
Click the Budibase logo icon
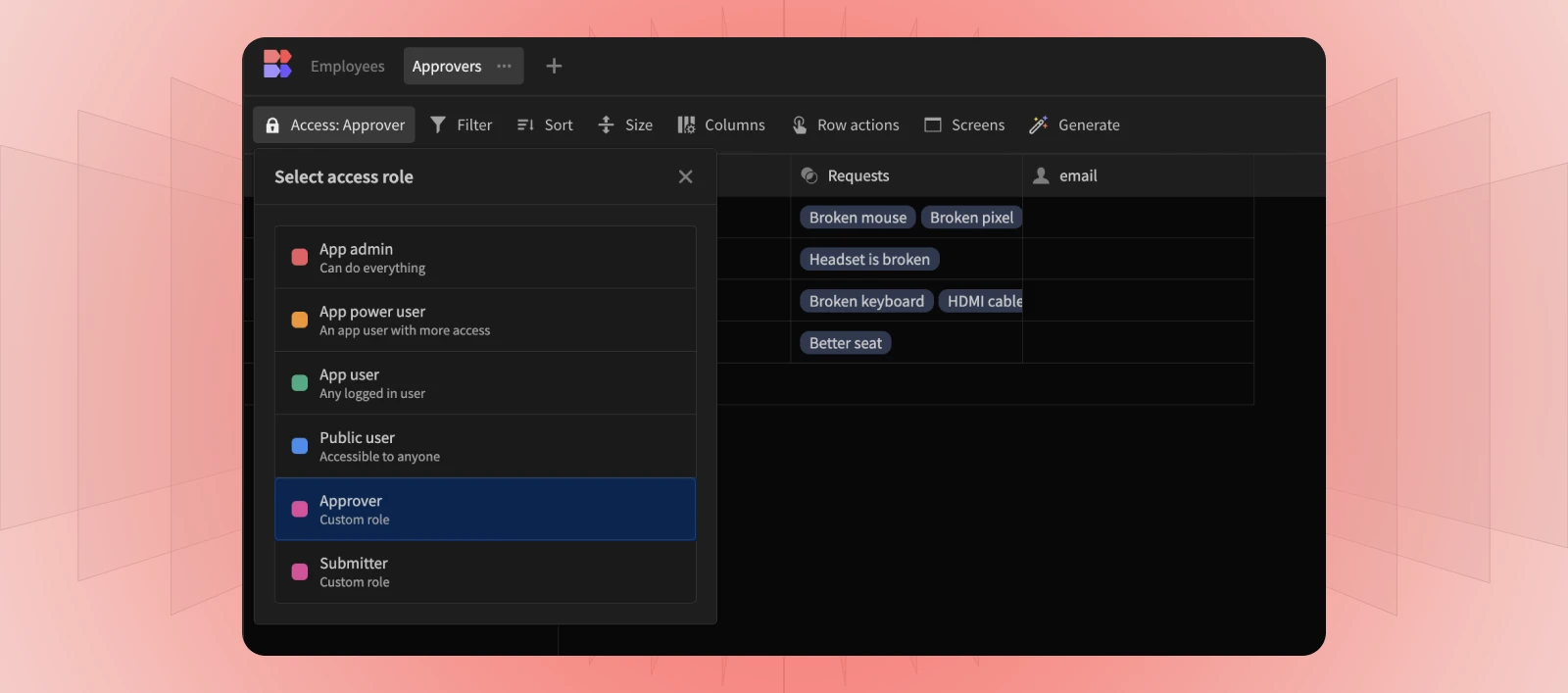pos(277,65)
